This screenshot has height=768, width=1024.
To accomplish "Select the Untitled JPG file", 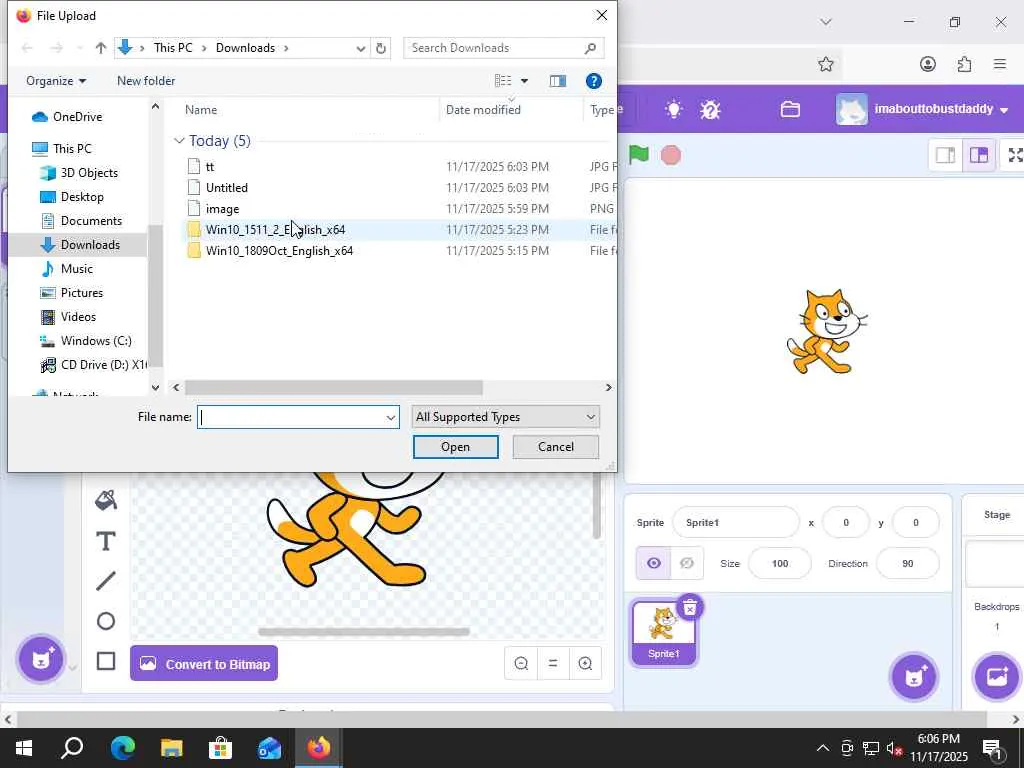I will tap(227, 187).
